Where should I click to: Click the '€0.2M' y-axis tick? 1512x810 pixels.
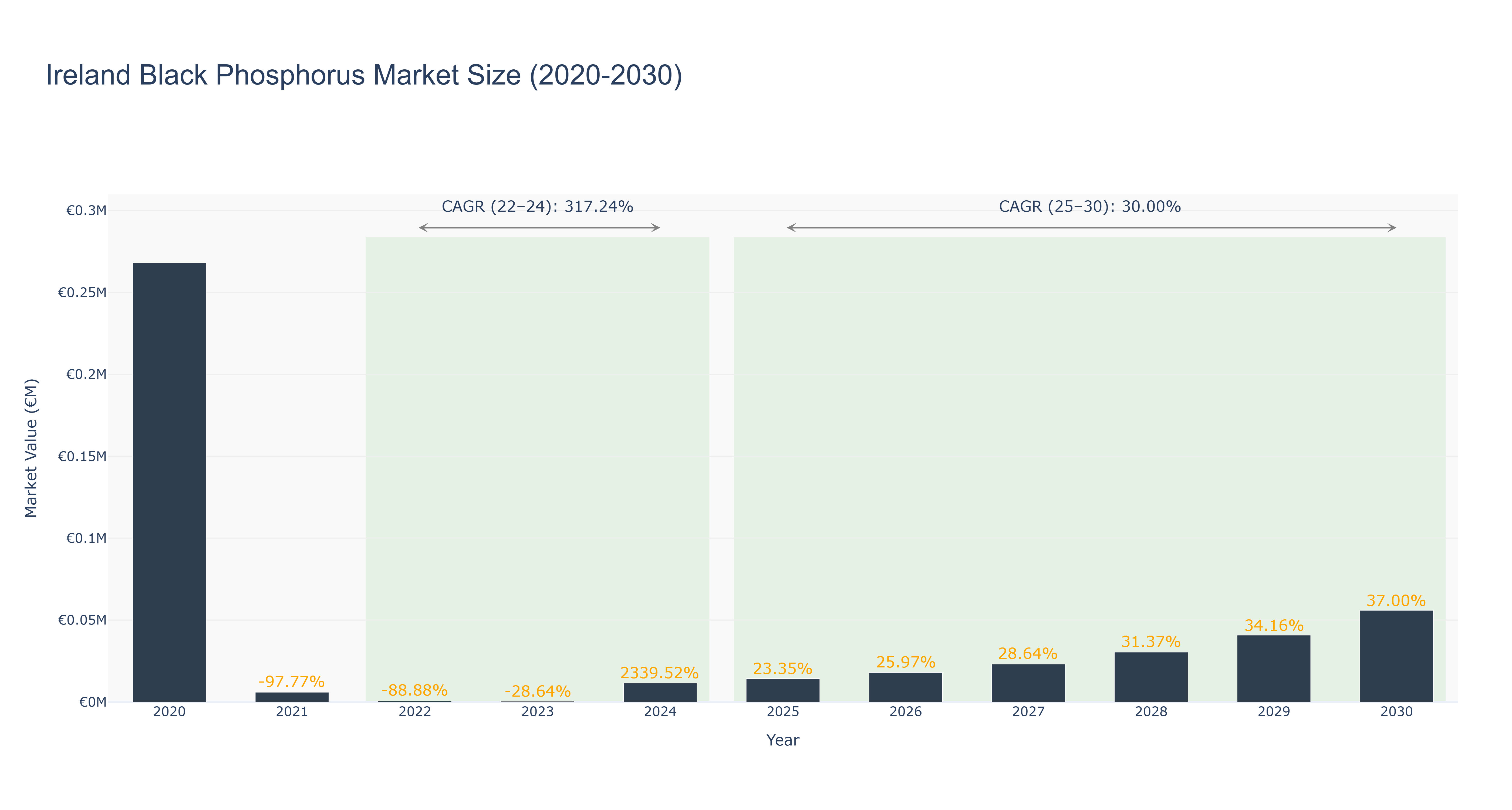click(x=86, y=374)
